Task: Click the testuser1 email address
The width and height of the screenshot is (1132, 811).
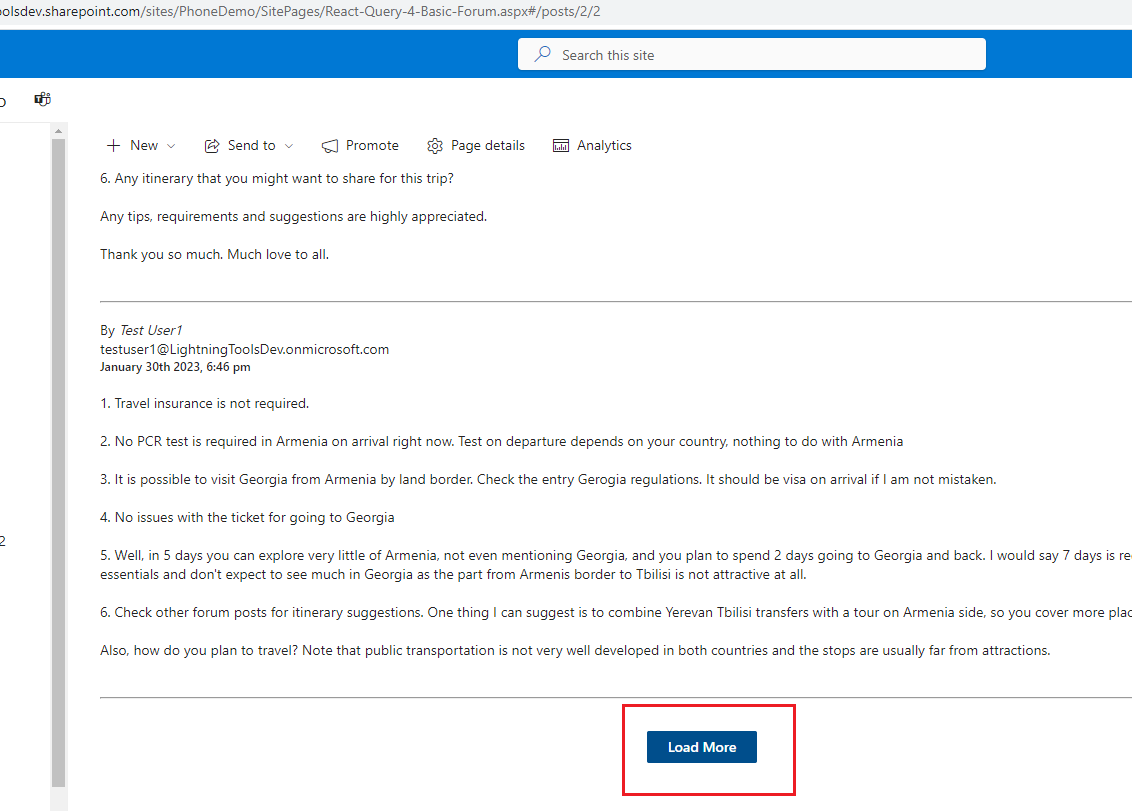Action: click(x=244, y=349)
